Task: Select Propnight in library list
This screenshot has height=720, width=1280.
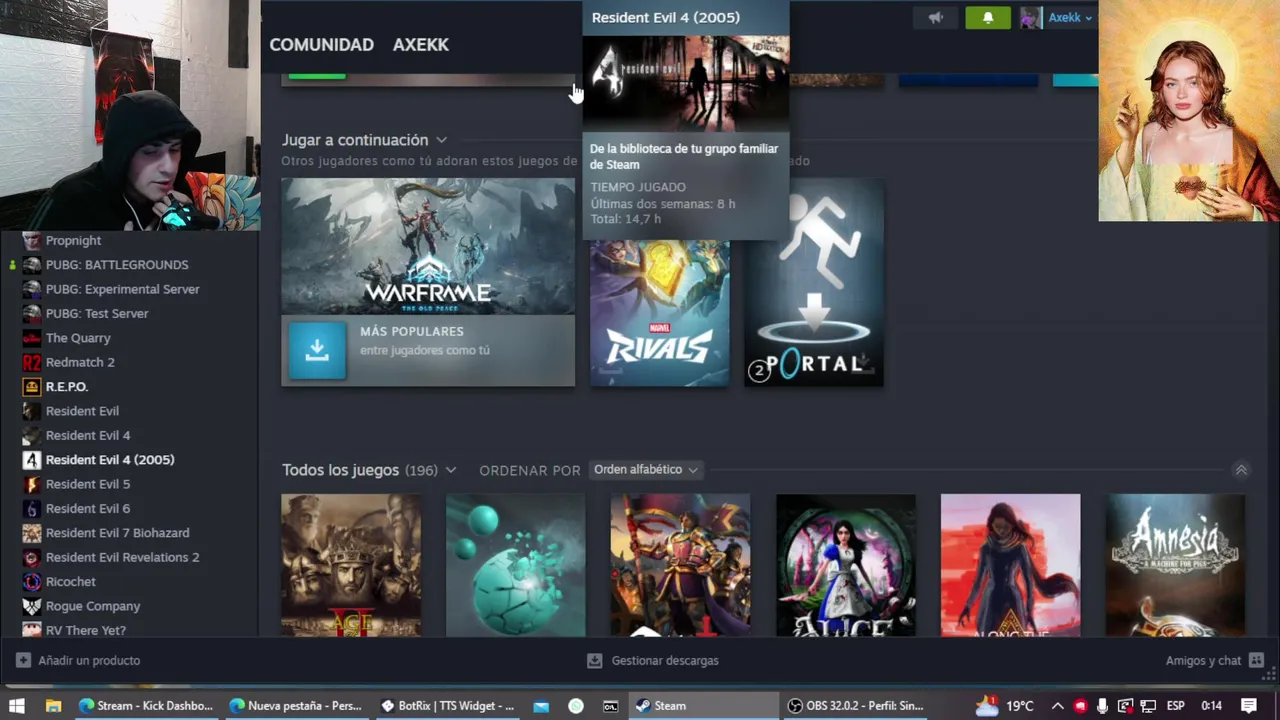Action: (x=73, y=241)
